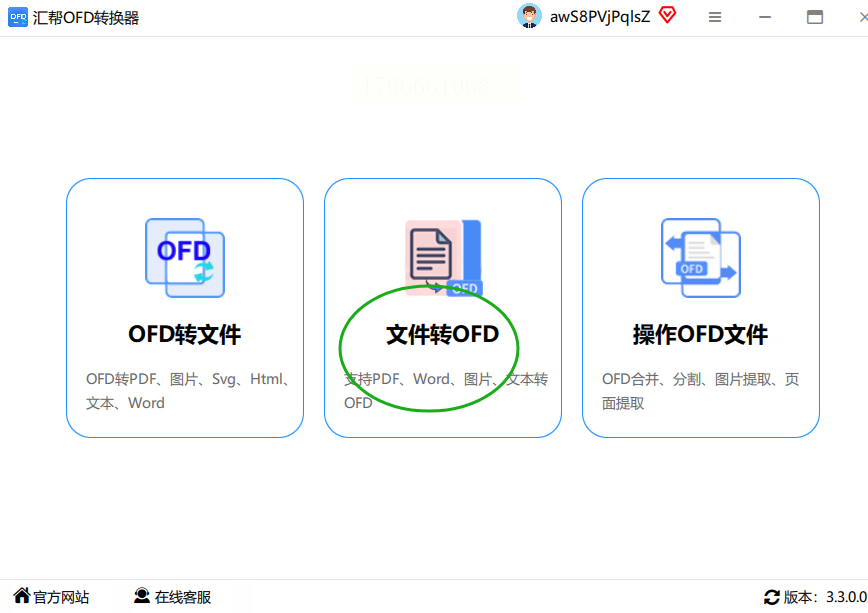This screenshot has width=868, height=613.
Task: Open the 操作OFD文件 heading
Action: coord(700,334)
